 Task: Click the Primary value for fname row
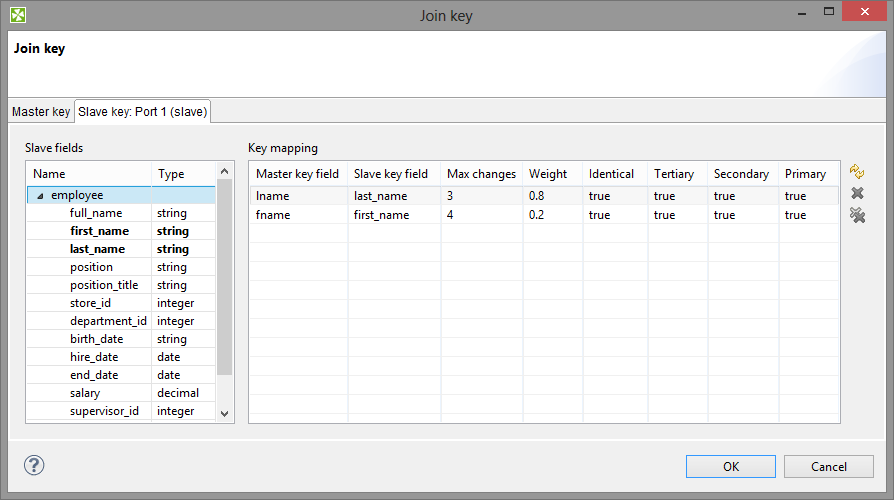[795, 215]
